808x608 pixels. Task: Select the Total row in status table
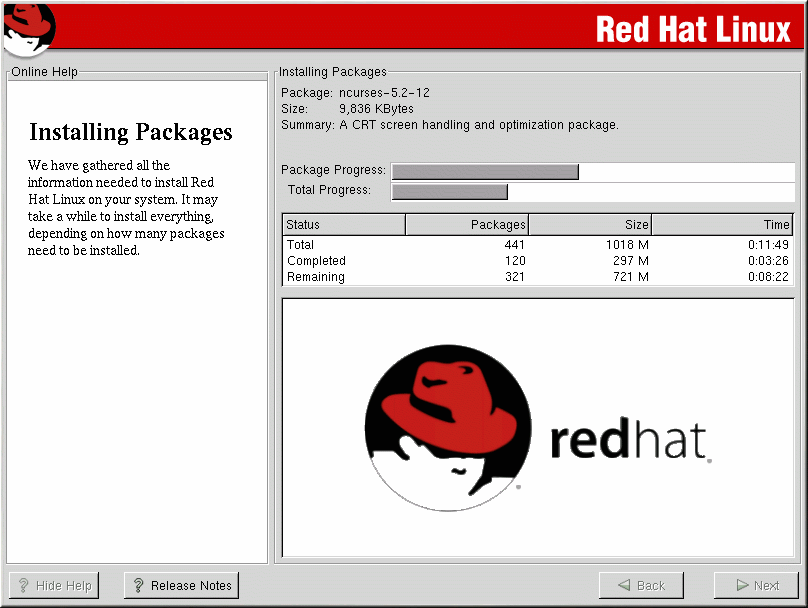point(538,245)
